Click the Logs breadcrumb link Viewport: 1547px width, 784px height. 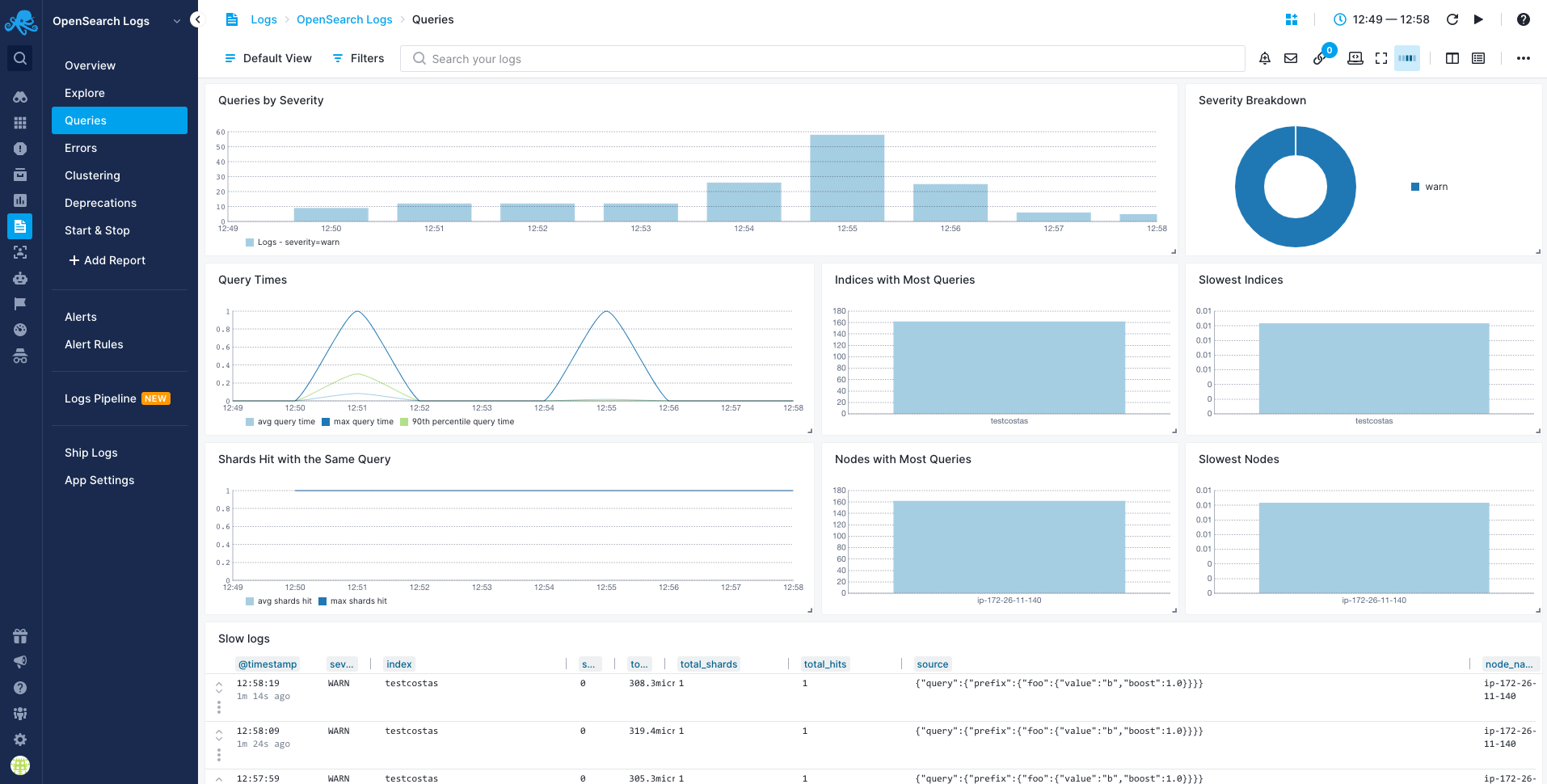tap(263, 19)
